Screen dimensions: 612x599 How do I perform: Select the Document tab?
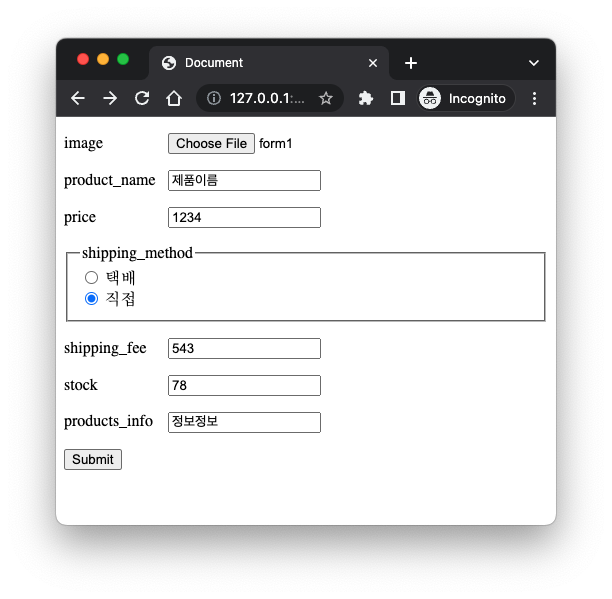pyautogui.click(x=269, y=63)
